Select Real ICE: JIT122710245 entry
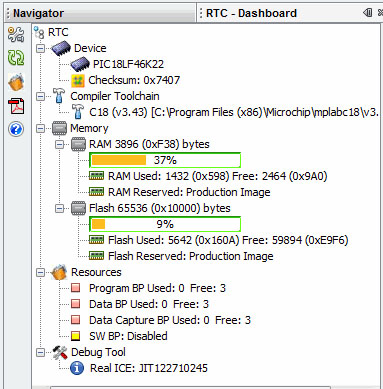383x389 pixels. pos(149,368)
